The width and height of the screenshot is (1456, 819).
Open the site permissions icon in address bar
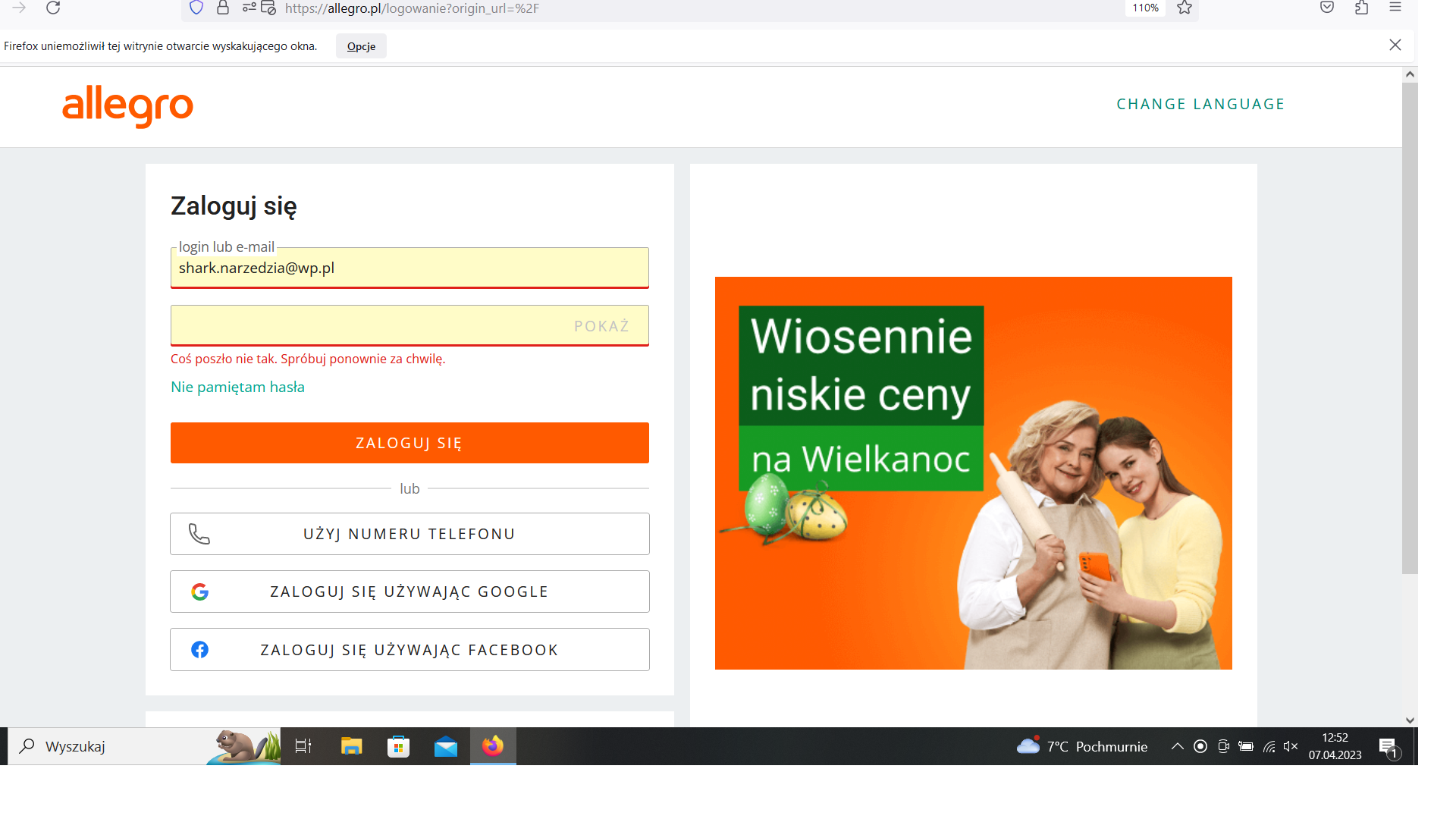pos(249,8)
